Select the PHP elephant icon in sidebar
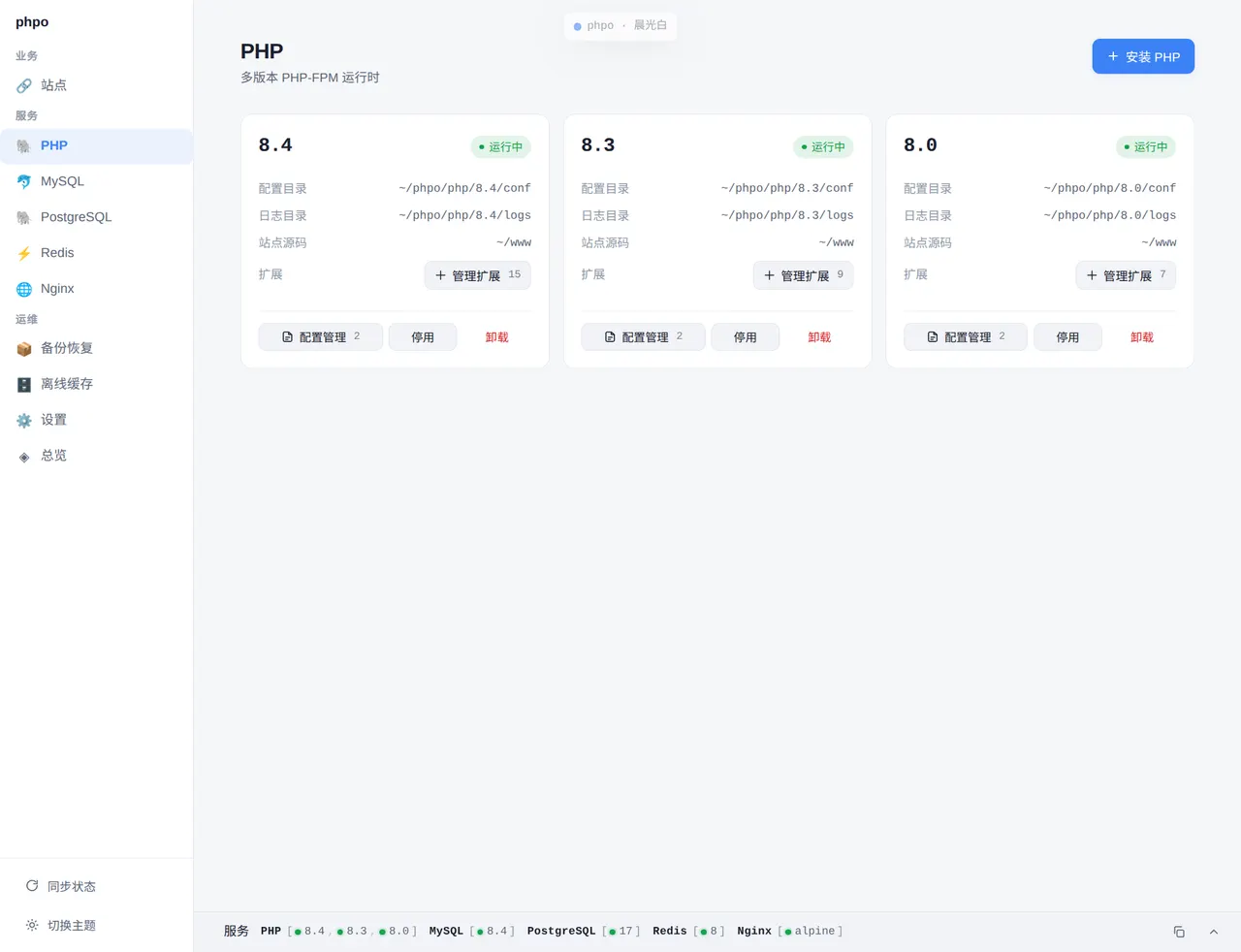 [24, 146]
